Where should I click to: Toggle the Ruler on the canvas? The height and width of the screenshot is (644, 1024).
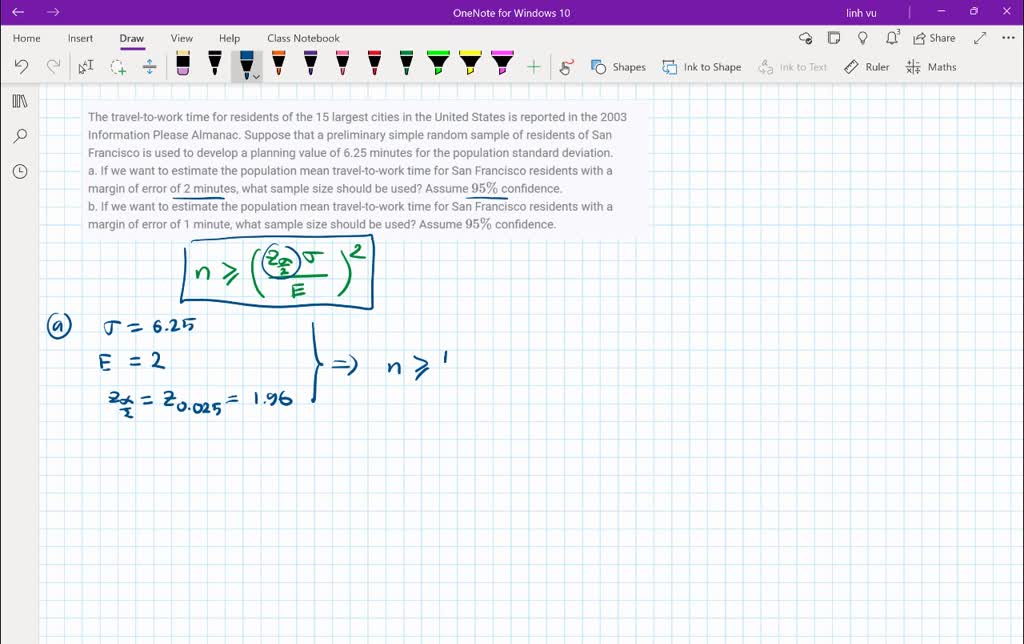(x=866, y=67)
